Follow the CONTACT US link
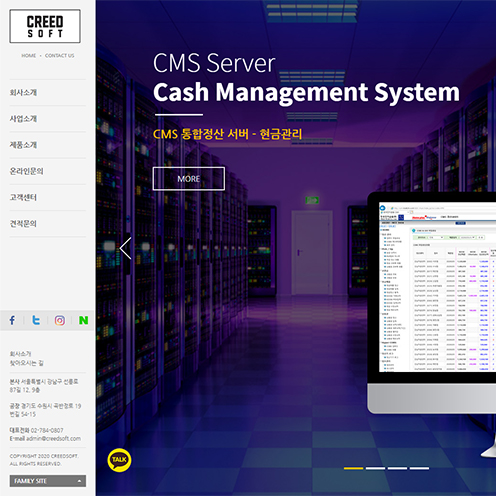This screenshot has width=496, height=496. [60, 56]
